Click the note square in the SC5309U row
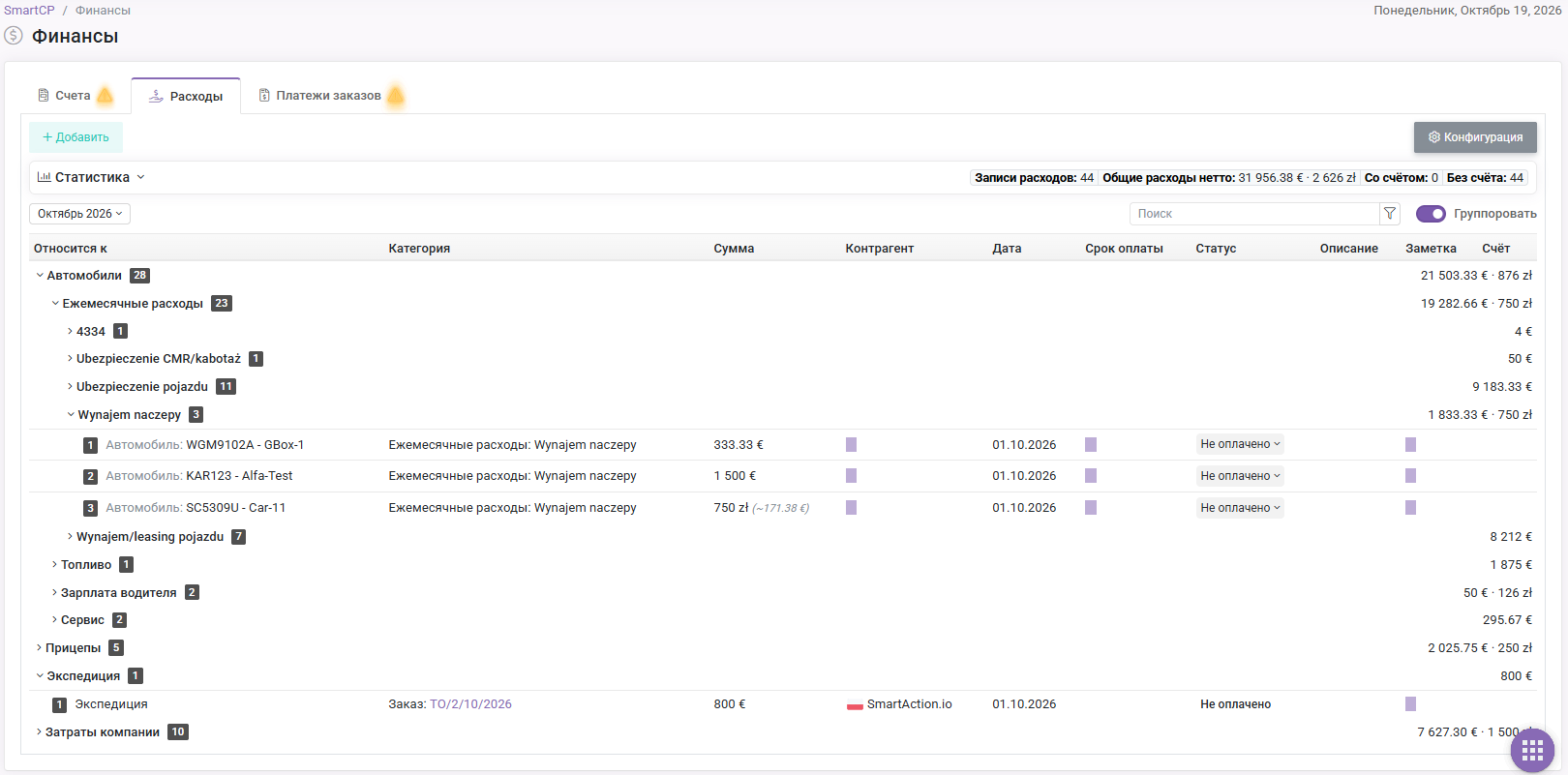1568x775 pixels. click(x=1410, y=508)
